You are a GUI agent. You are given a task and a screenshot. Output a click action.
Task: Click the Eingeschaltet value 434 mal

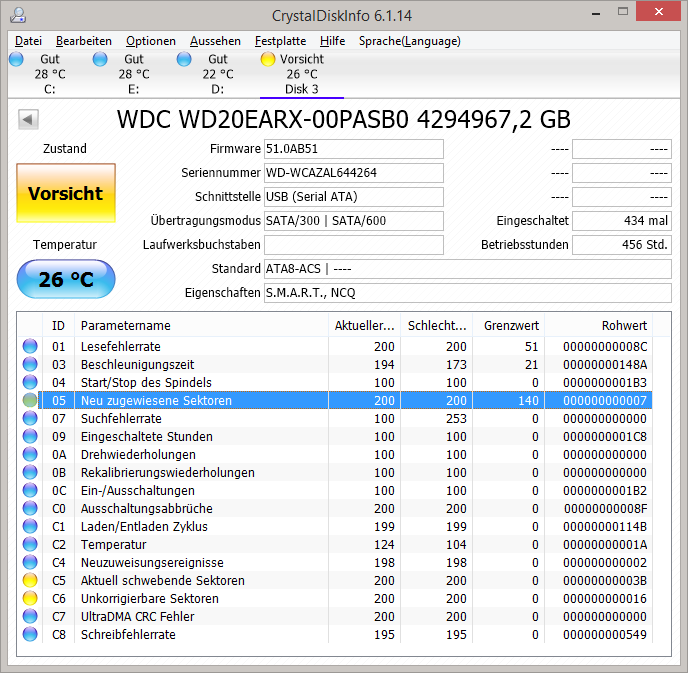click(x=622, y=221)
